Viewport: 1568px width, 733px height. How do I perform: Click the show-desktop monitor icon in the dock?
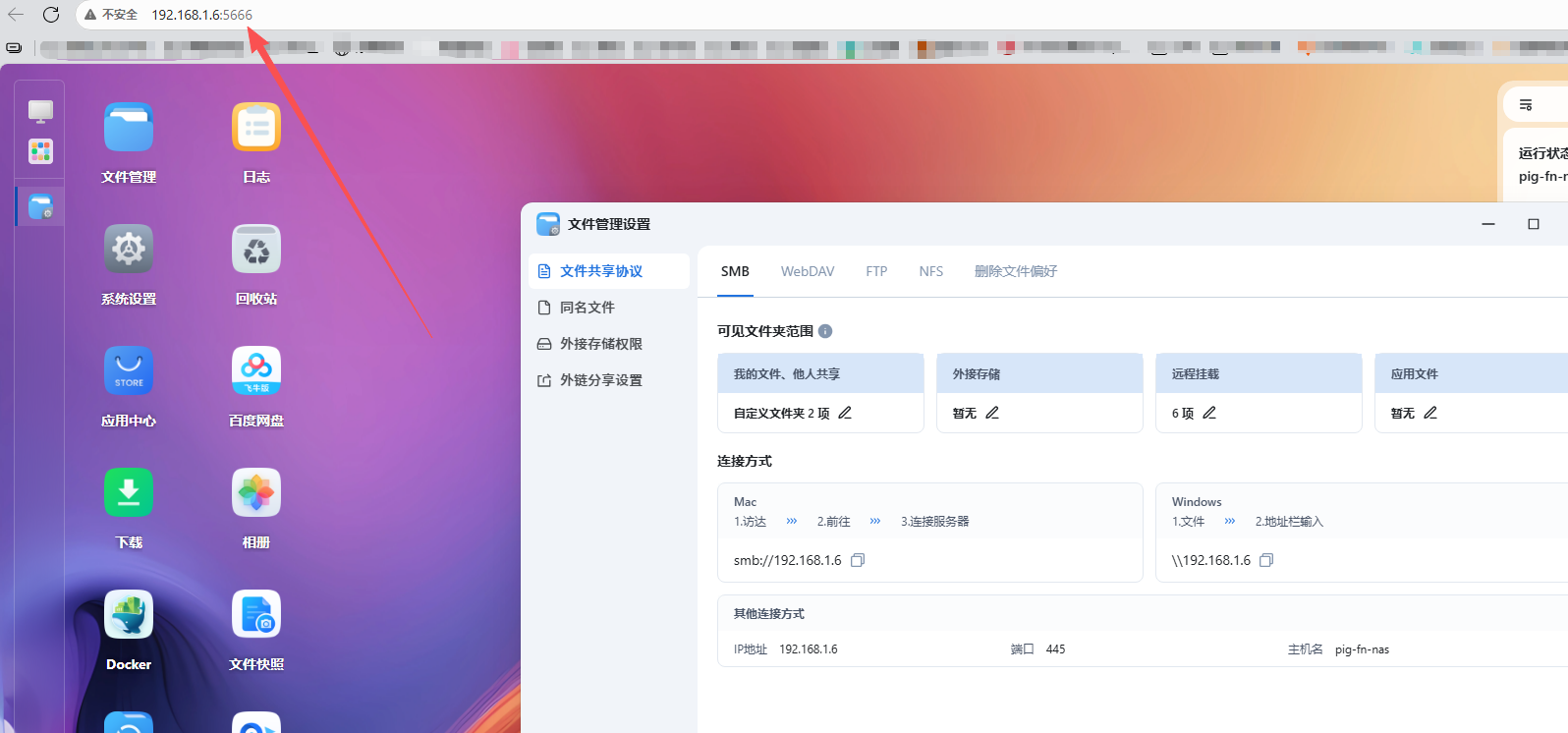(x=40, y=111)
